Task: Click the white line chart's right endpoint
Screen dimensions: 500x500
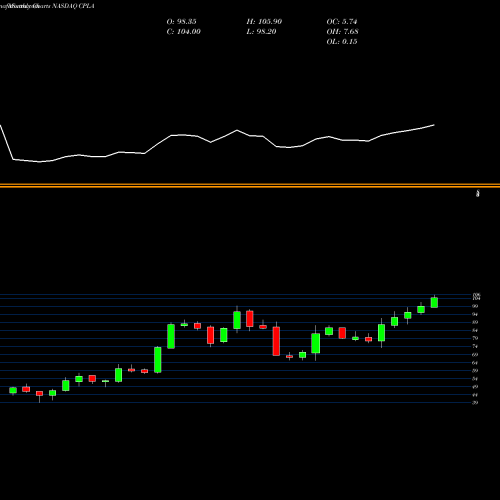Action: 434,125
